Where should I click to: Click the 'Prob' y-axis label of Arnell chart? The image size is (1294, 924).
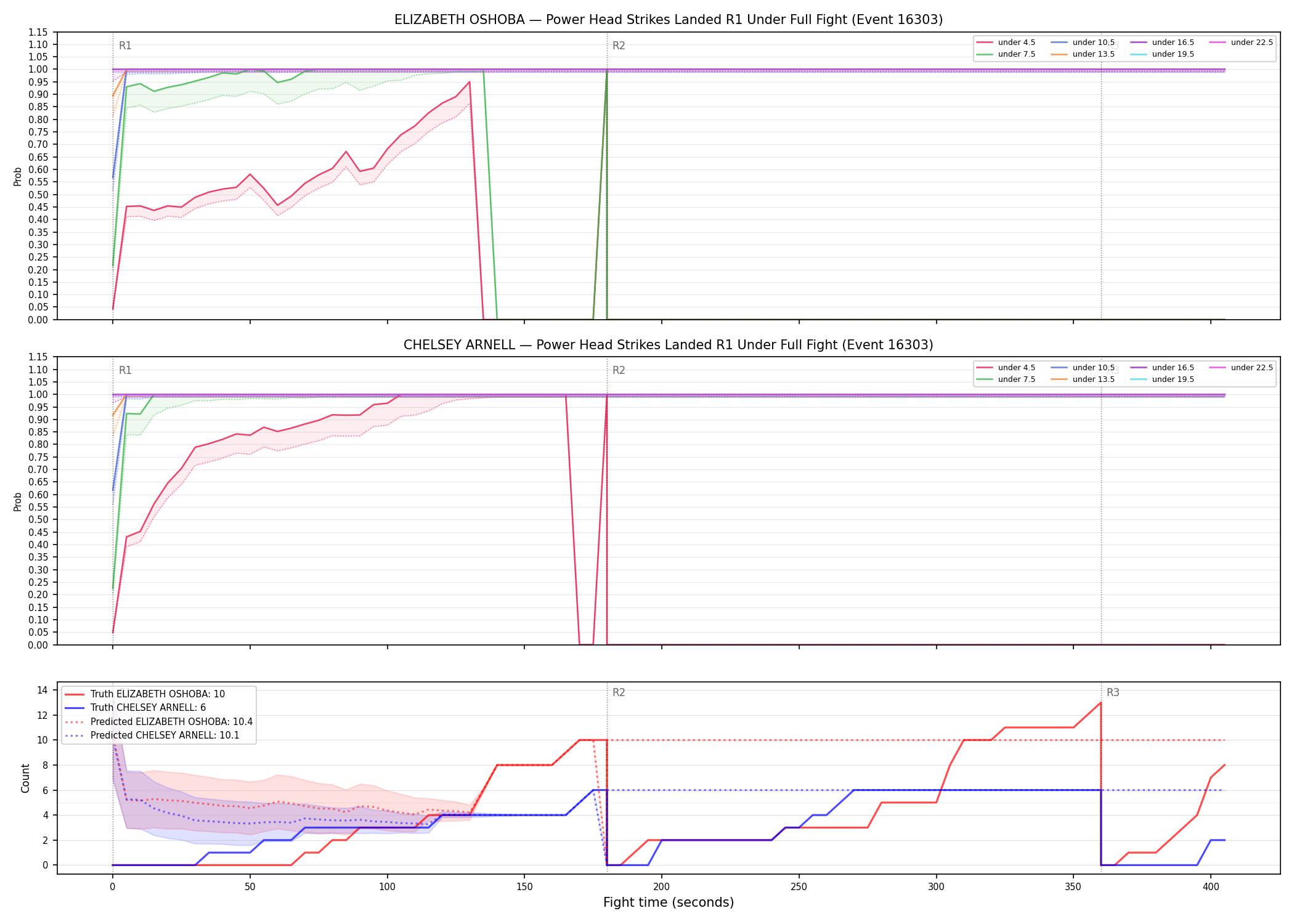click(x=18, y=501)
